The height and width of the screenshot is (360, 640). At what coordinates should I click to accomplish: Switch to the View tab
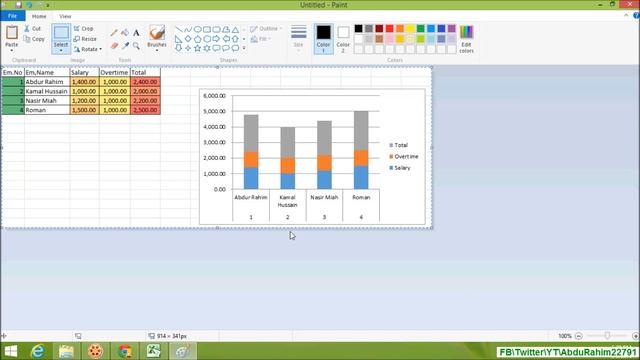[65, 16]
